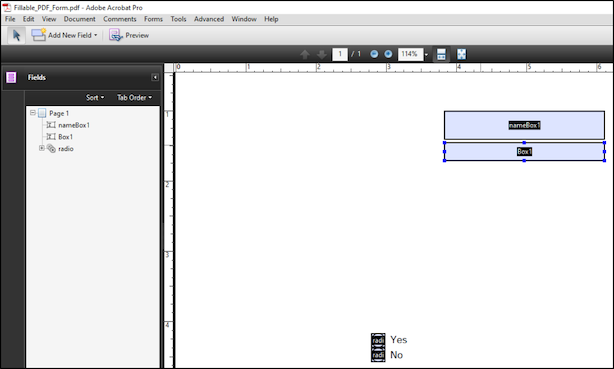Click the nameBox1 text field icon in tree
The image size is (614, 369).
(x=51, y=125)
